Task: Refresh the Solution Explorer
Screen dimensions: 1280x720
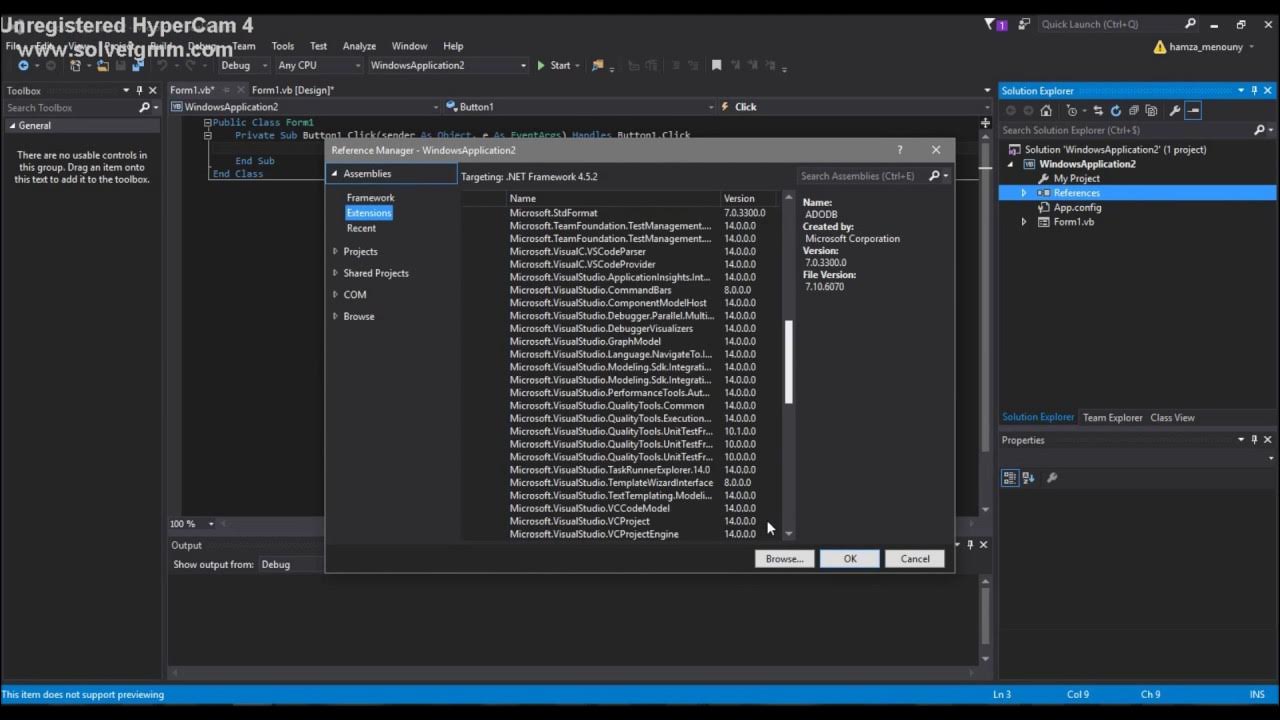Action: [1116, 111]
